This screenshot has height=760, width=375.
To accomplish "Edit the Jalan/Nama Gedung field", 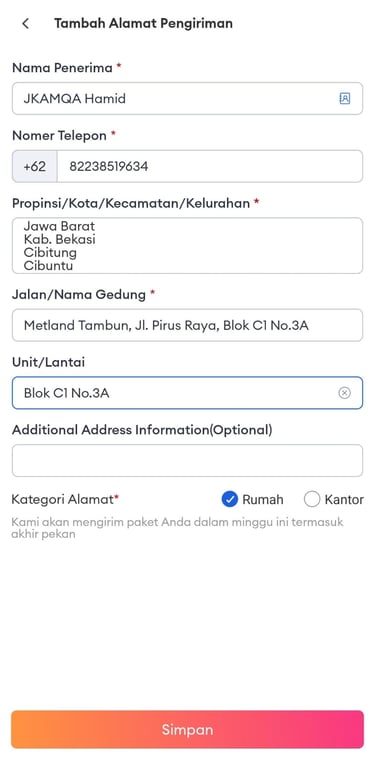I will point(187,325).
